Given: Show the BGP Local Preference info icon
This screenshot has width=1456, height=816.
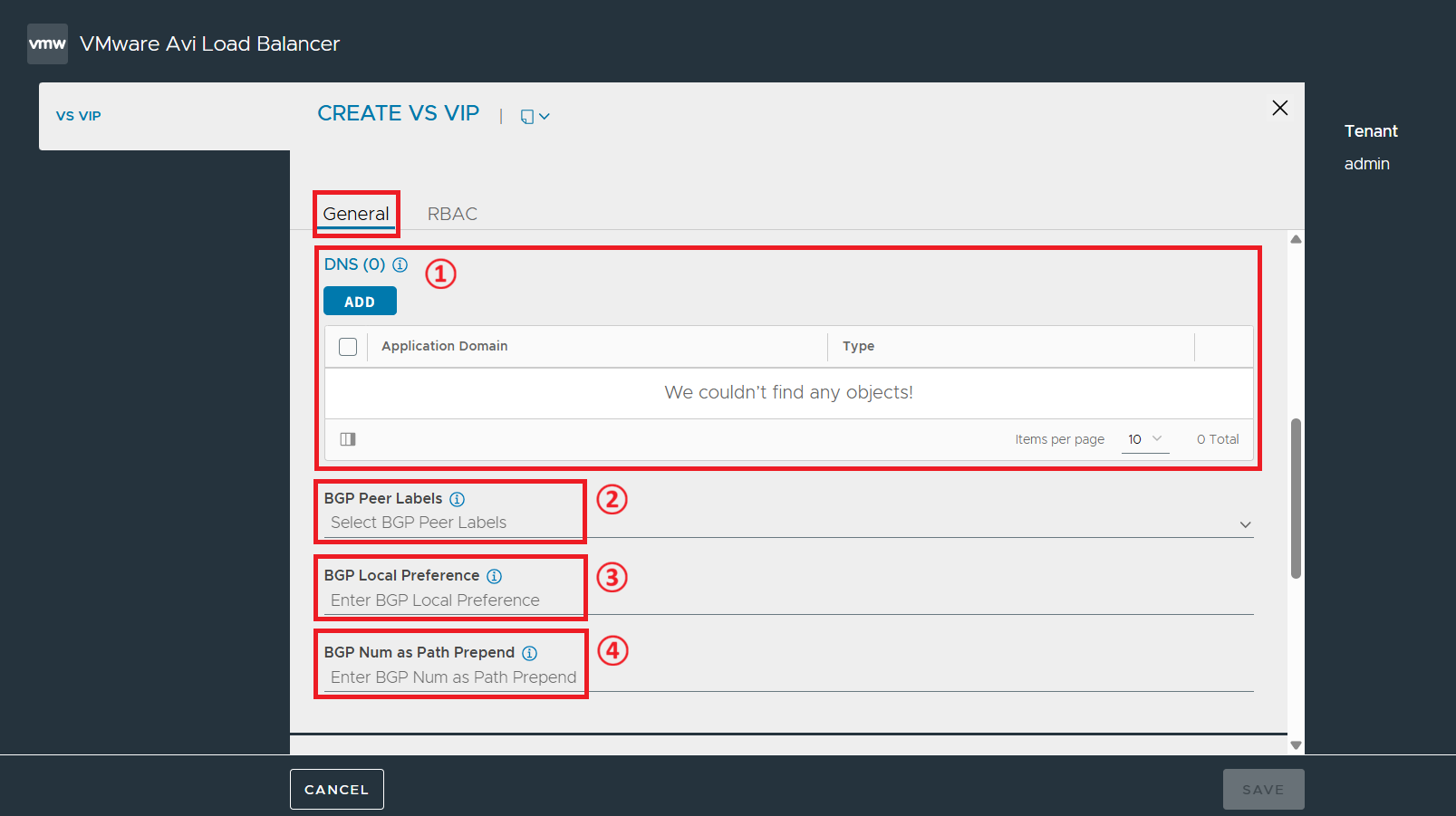Looking at the screenshot, I should tap(494, 576).
